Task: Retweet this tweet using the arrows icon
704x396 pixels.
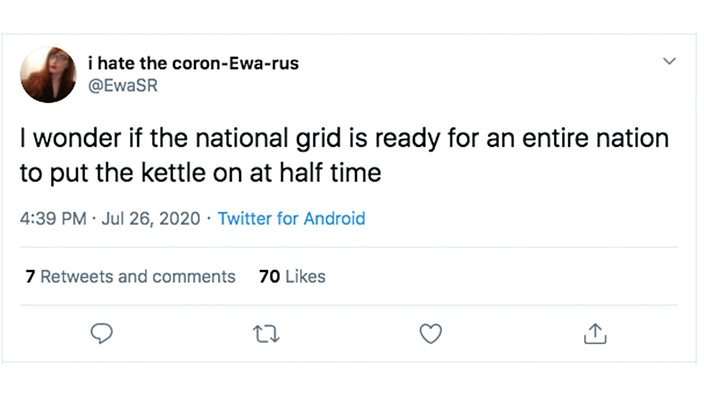Action: click(266, 334)
